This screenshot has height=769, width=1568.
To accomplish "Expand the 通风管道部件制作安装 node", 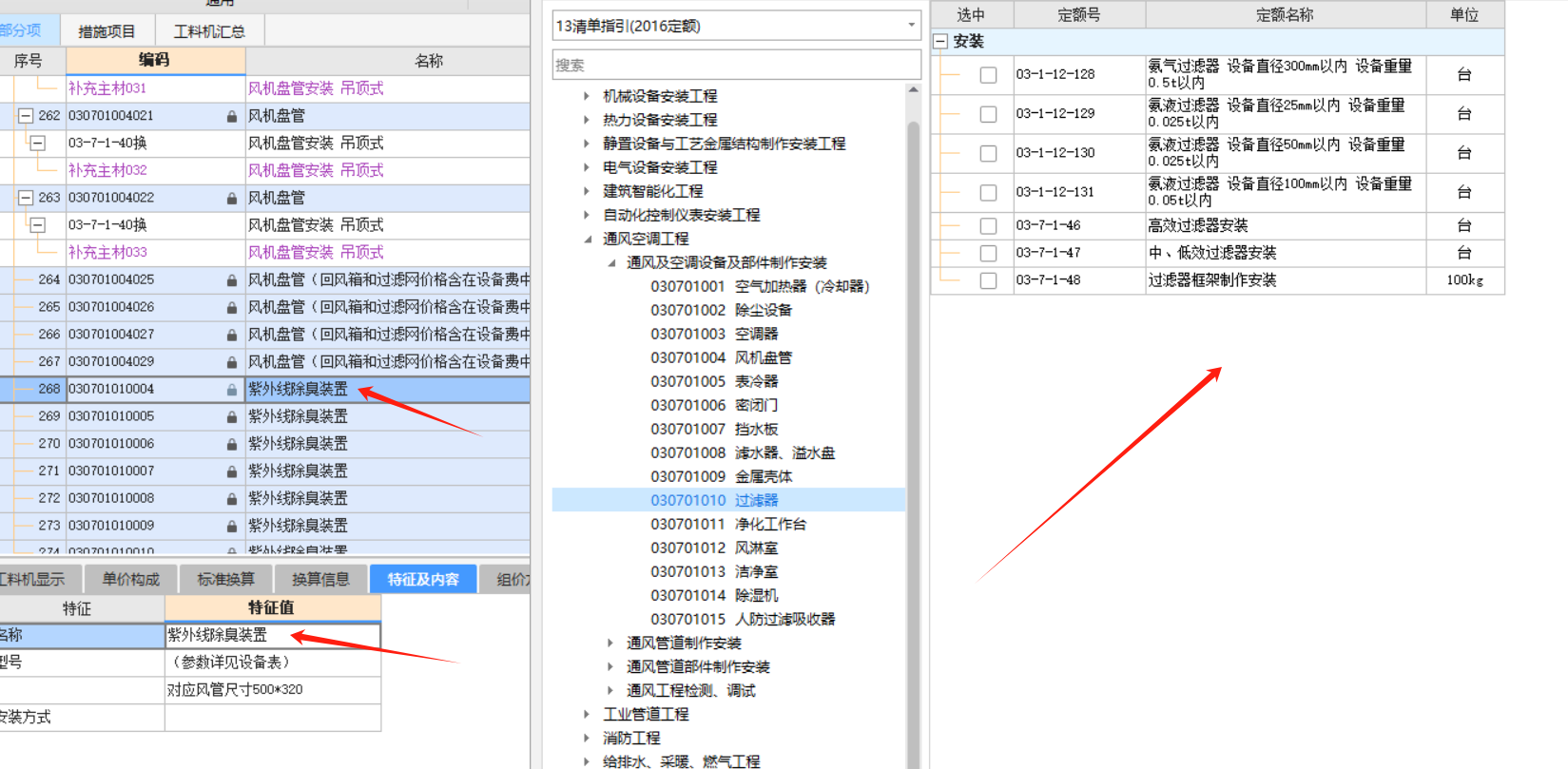I will pos(610,667).
